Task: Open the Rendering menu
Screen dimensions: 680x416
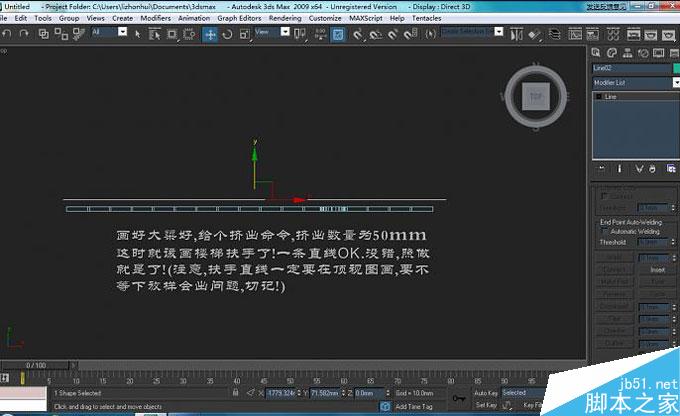Action: tap(285, 18)
